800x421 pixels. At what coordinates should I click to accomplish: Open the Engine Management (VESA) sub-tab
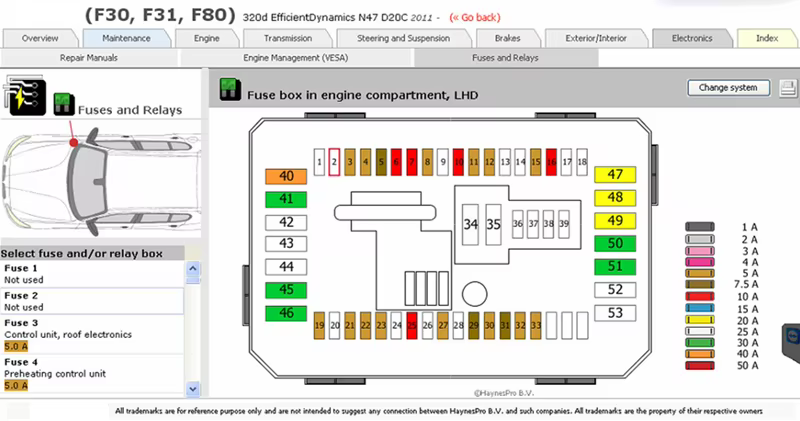[x=296, y=58]
